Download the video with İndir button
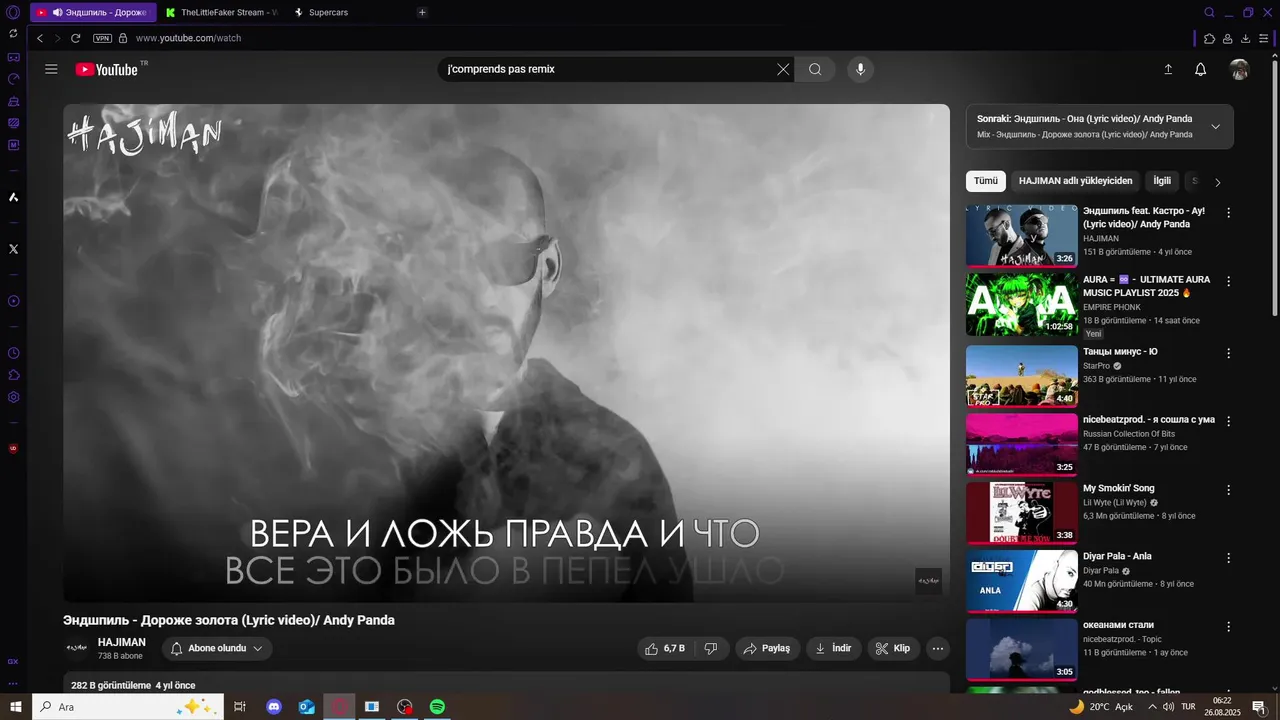Image resolution: width=1280 pixels, height=720 pixels. pyautogui.click(x=834, y=648)
